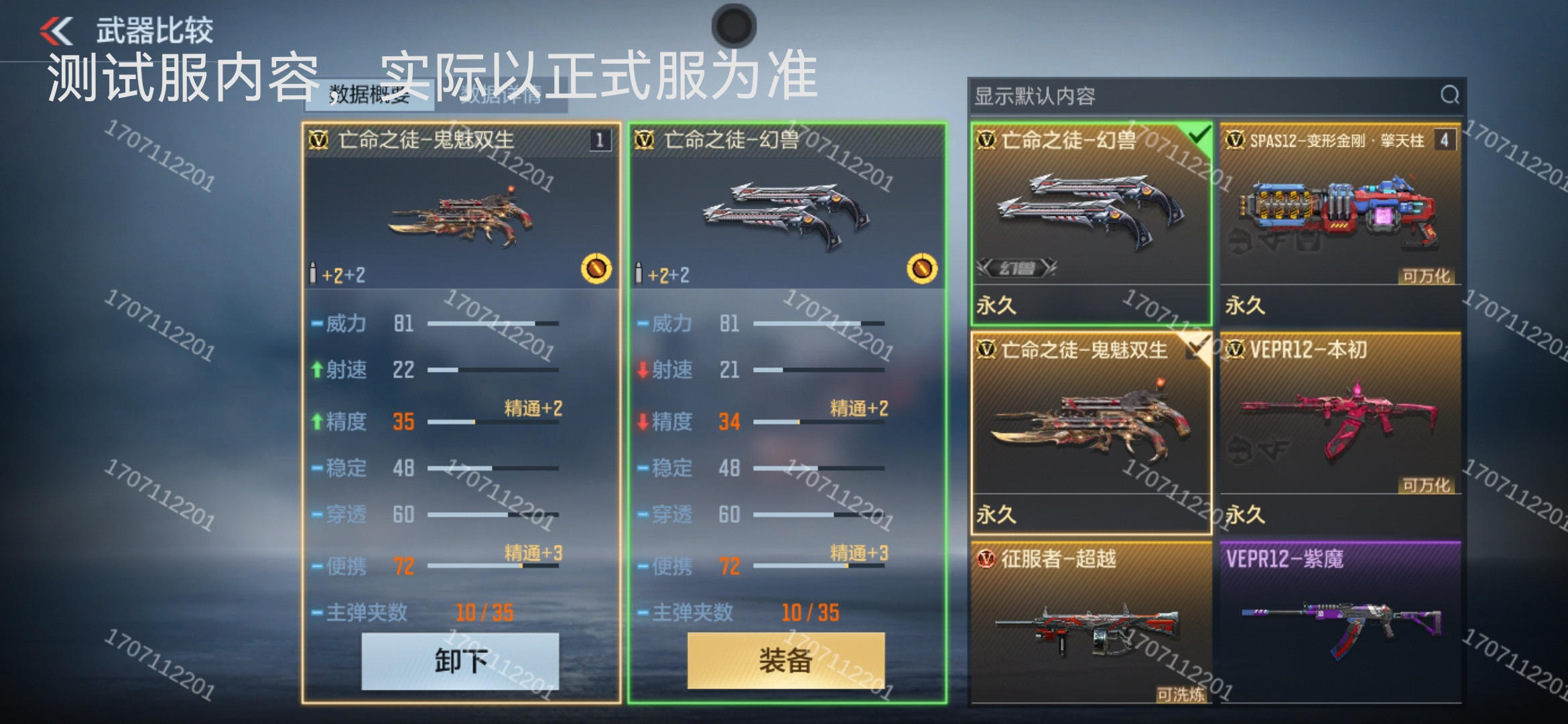The image size is (1568, 724).
Task: Tap the gold badge icon on 幻兽 comparison card
Action: [x=922, y=269]
